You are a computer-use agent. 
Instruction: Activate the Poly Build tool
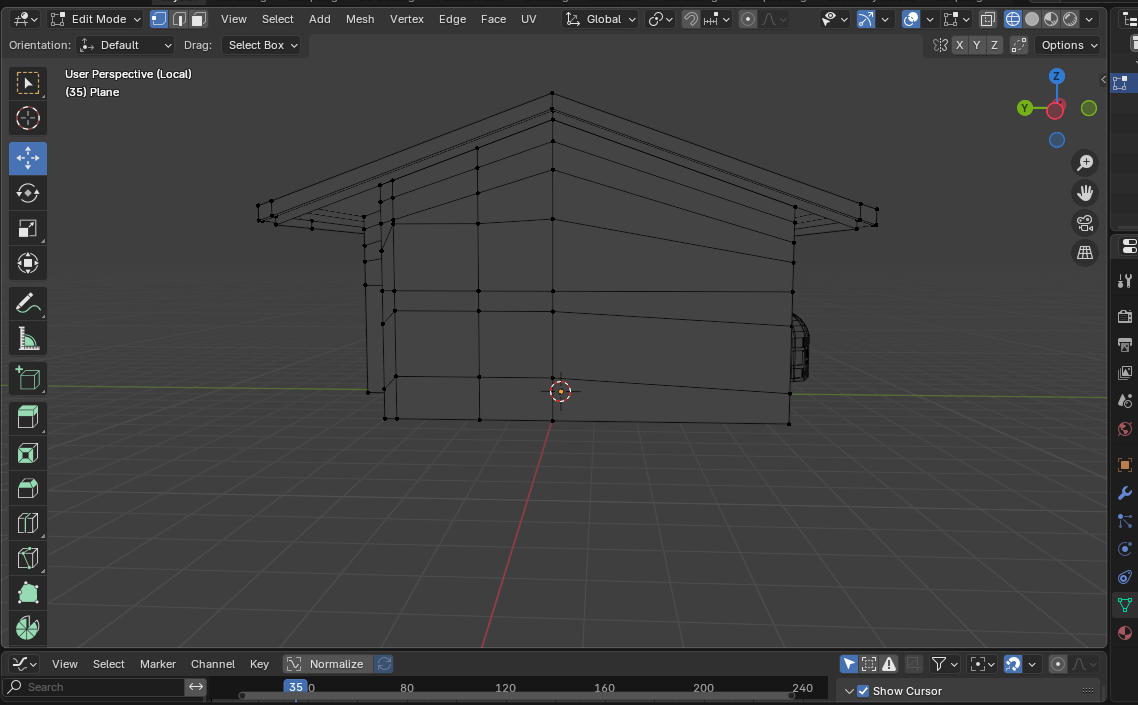pos(28,592)
